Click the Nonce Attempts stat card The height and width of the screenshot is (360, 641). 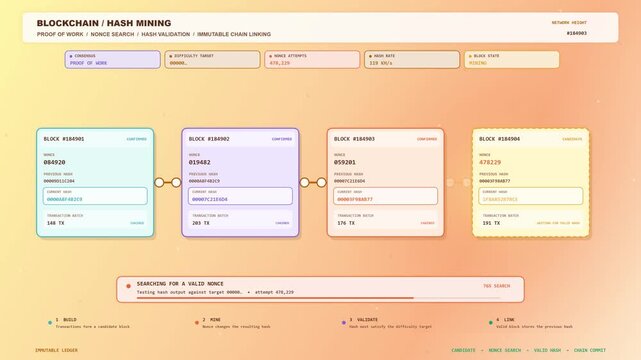point(312,60)
